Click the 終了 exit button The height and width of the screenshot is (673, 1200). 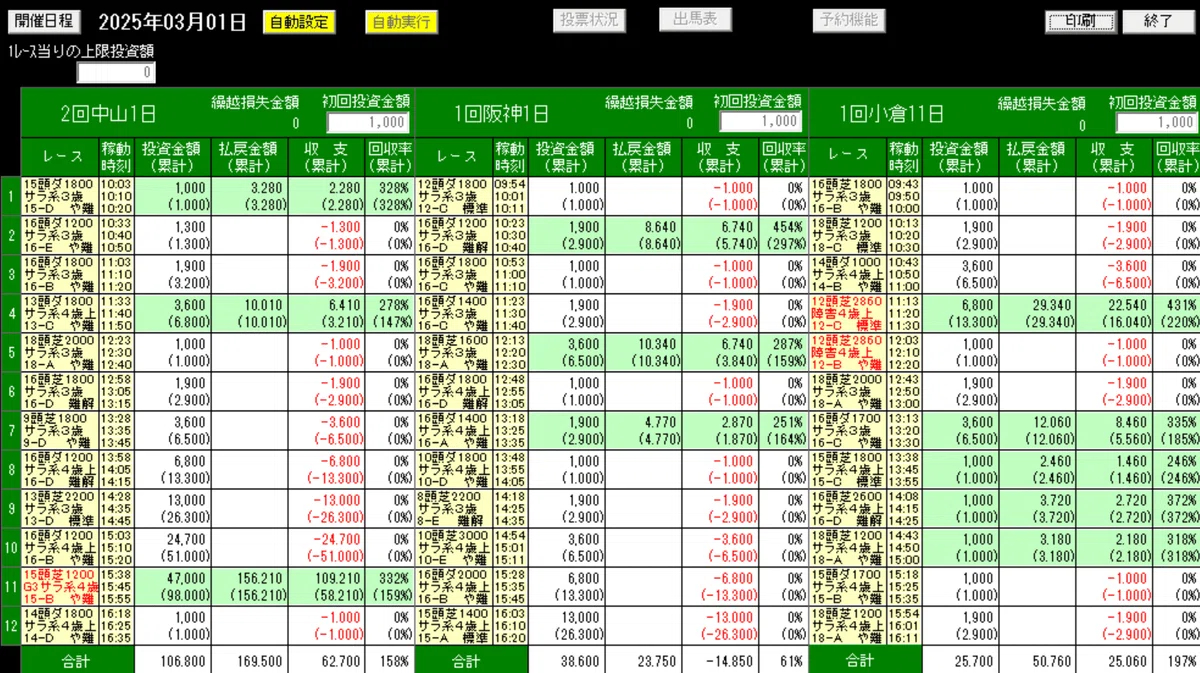(1157, 21)
